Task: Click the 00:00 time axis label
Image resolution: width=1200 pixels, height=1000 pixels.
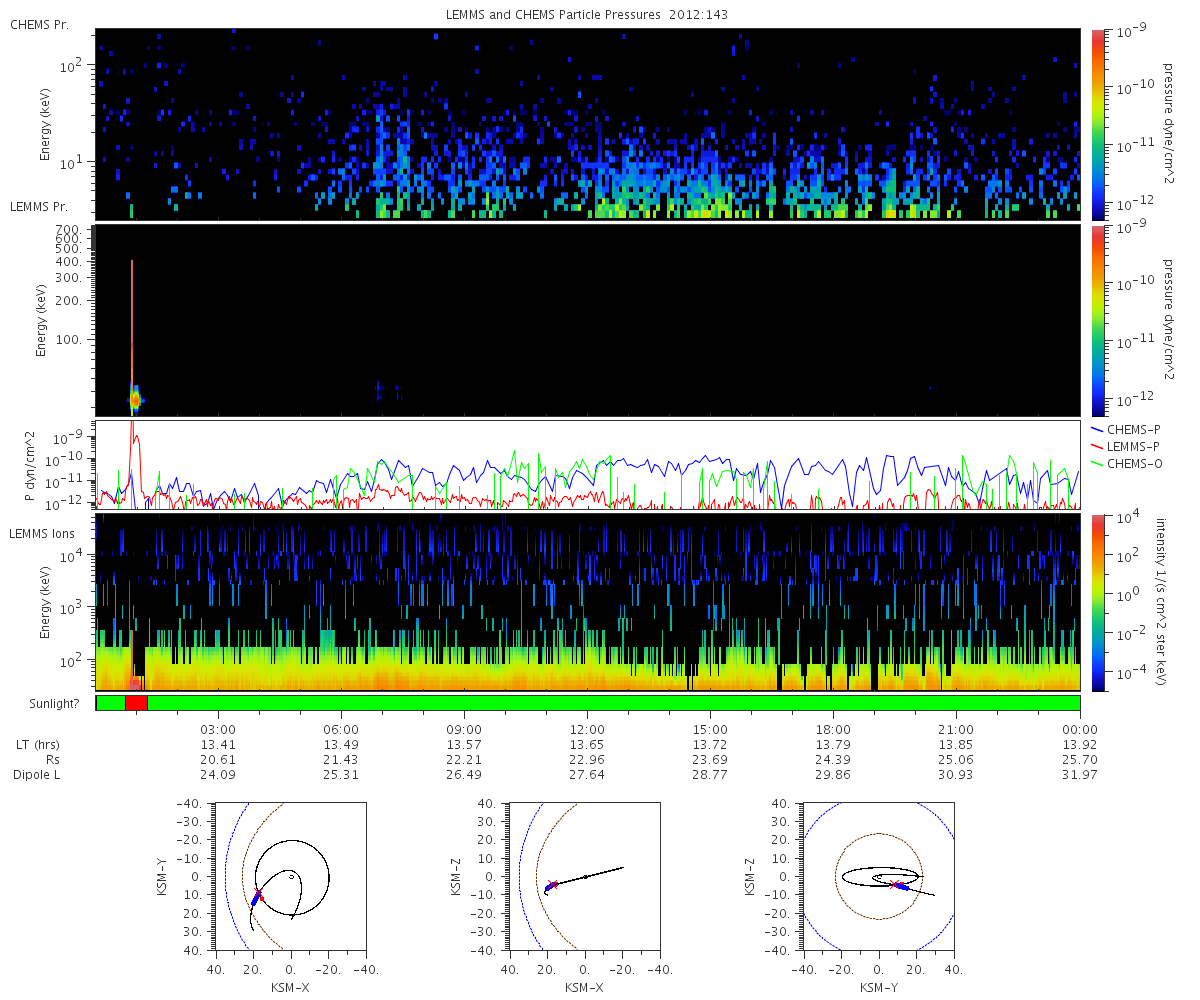Action: [x=1080, y=729]
